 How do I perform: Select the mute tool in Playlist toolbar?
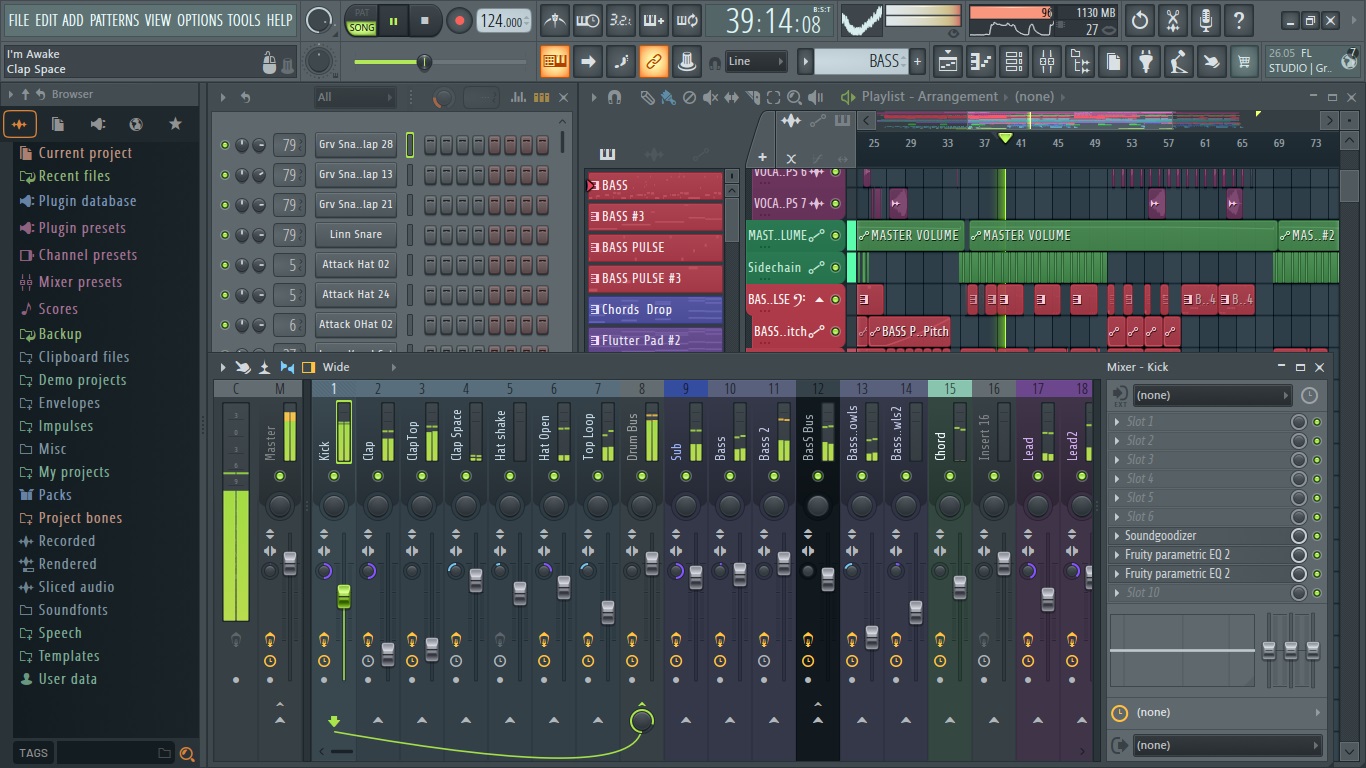710,97
